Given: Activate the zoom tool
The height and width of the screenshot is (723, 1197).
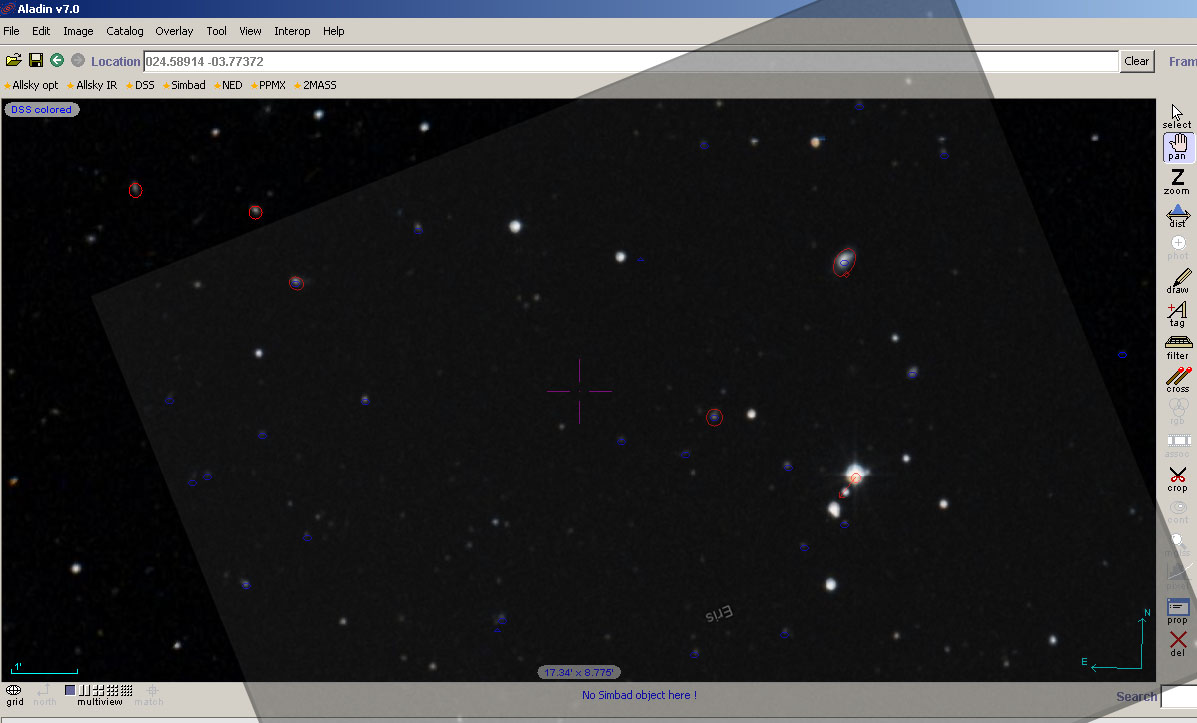Looking at the screenshot, I should (1177, 181).
